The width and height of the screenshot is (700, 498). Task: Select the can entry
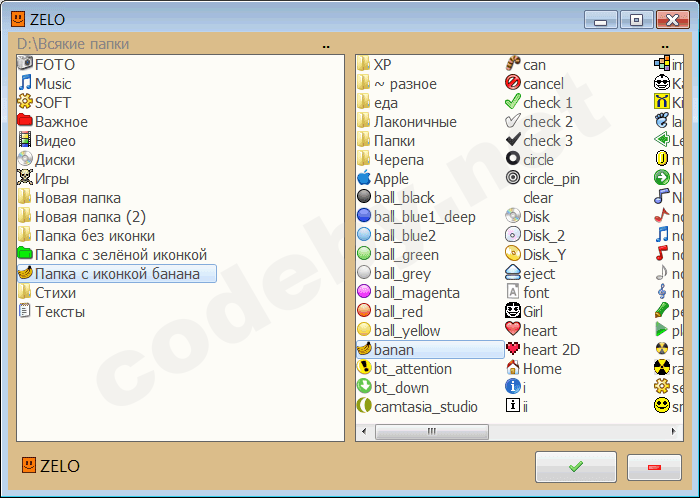[526, 64]
